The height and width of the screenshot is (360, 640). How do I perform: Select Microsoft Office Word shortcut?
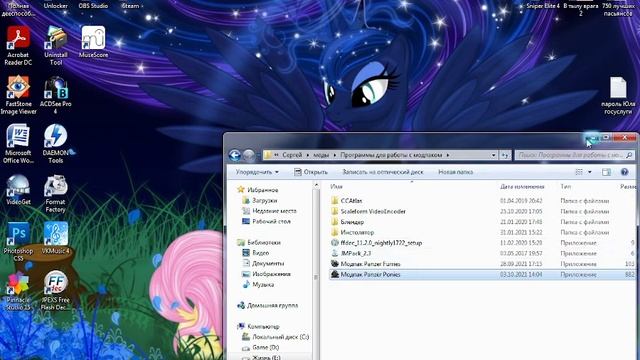(x=18, y=144)
